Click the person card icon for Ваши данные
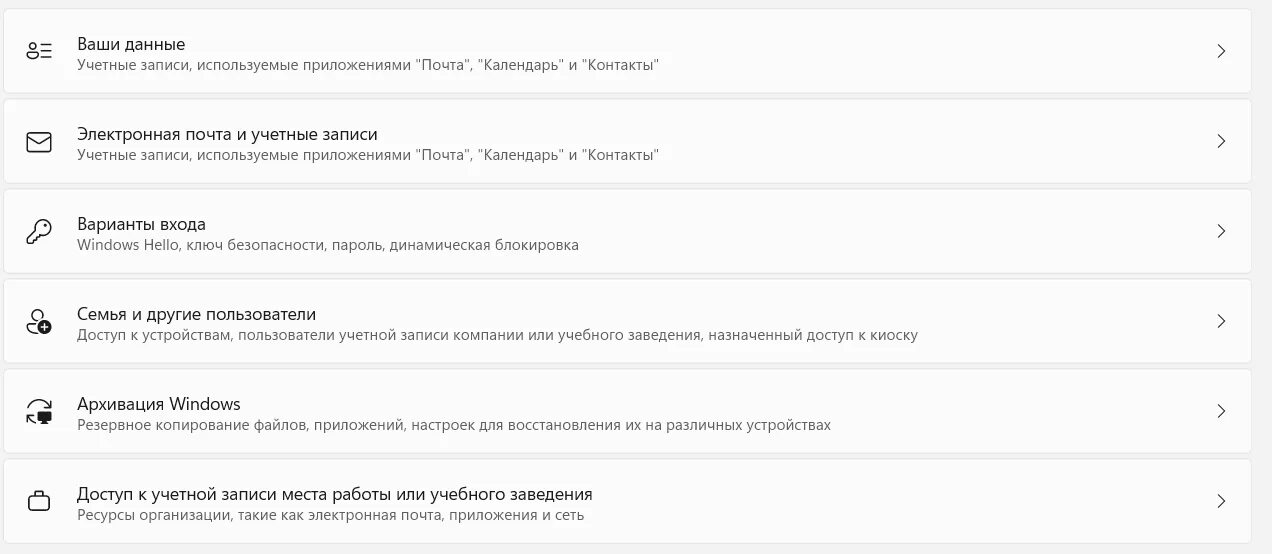 pos(39,51)
